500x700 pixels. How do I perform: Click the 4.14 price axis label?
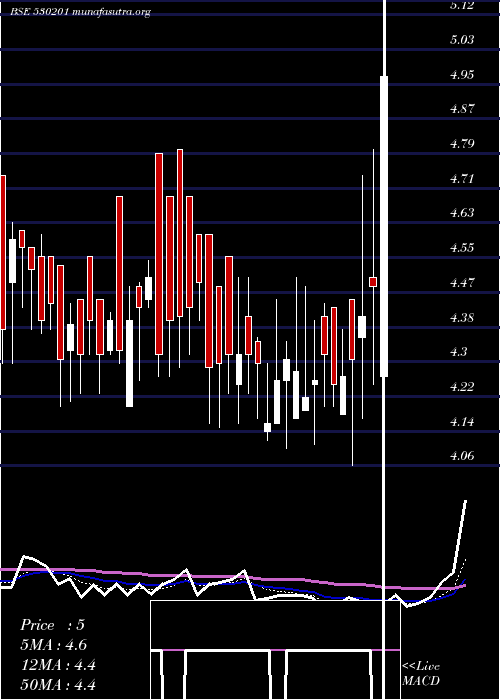coord(462,421)
